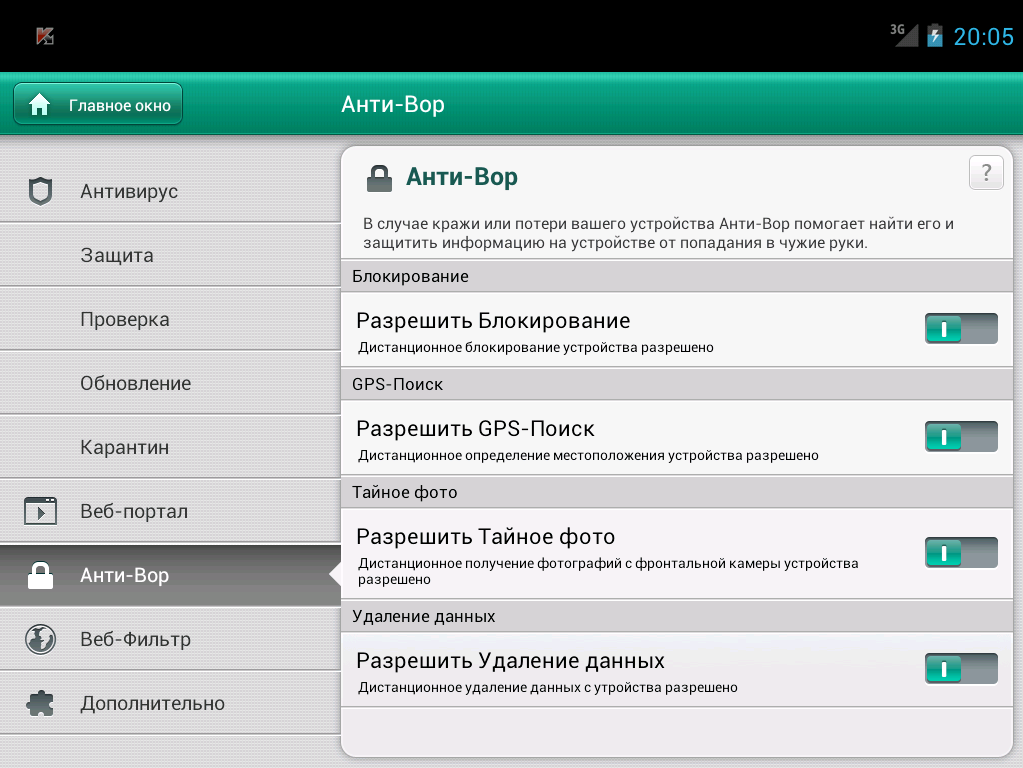Image resolution: width=1023 pixels, height=768 pixels.
Task: Select Защита in the sidebar
Action: 170,255
